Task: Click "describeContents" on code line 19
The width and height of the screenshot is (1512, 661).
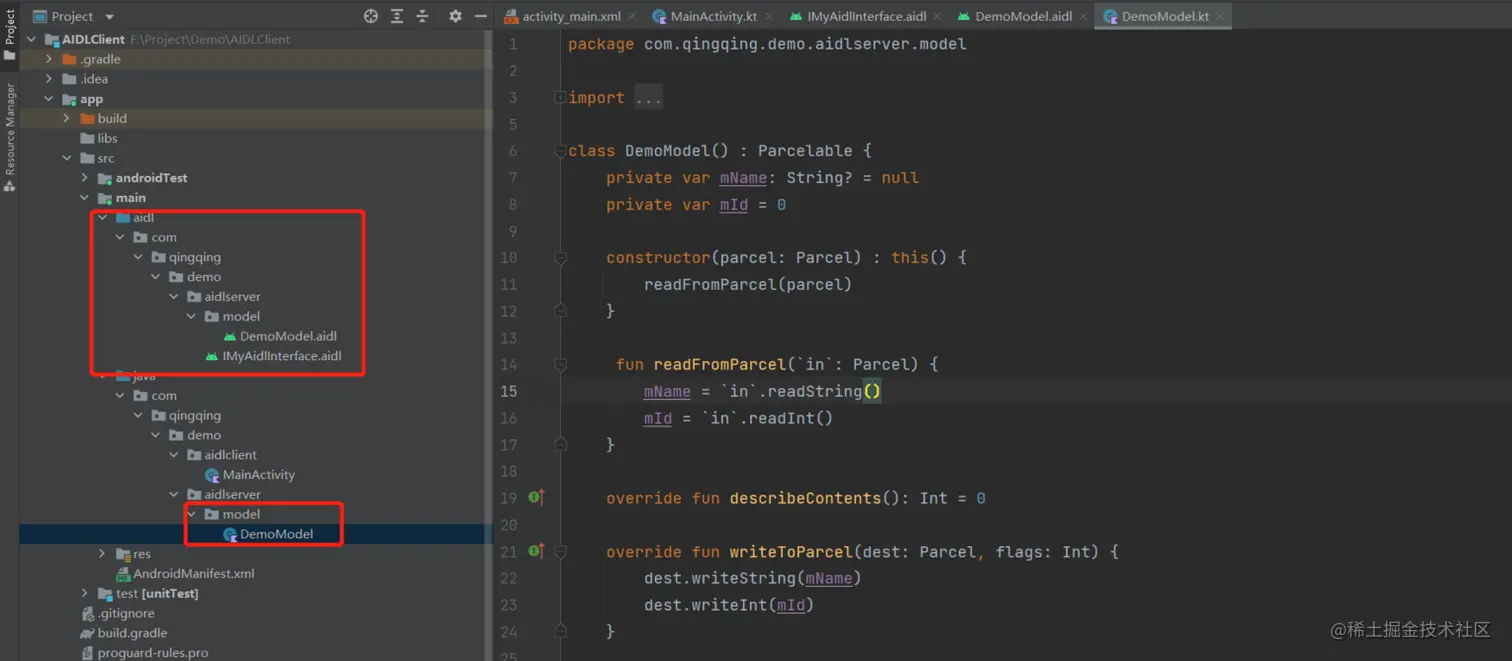Action: coord(805,498)
